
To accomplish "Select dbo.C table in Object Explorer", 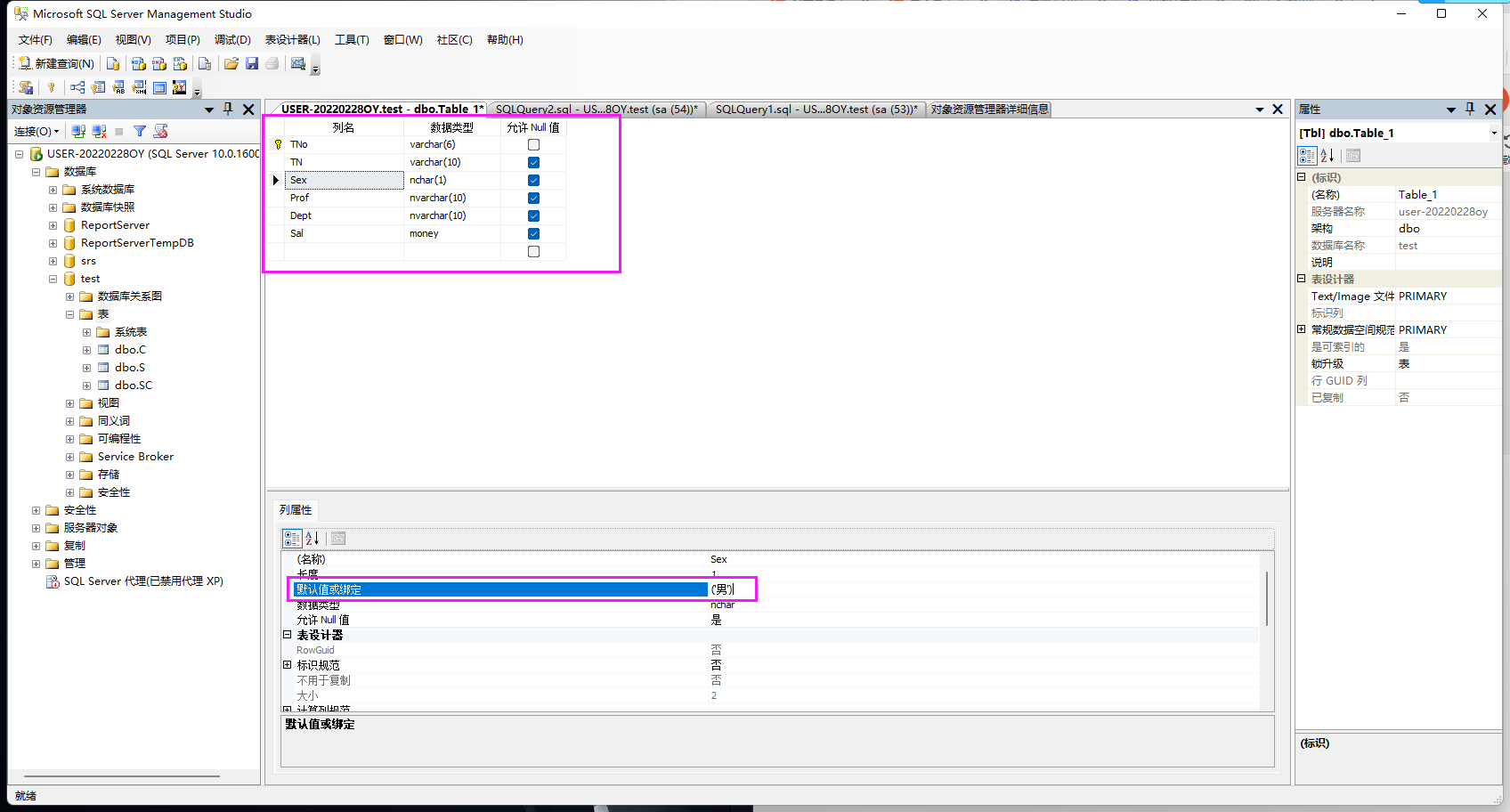I will pyautogui.click(x=130, y=350).
